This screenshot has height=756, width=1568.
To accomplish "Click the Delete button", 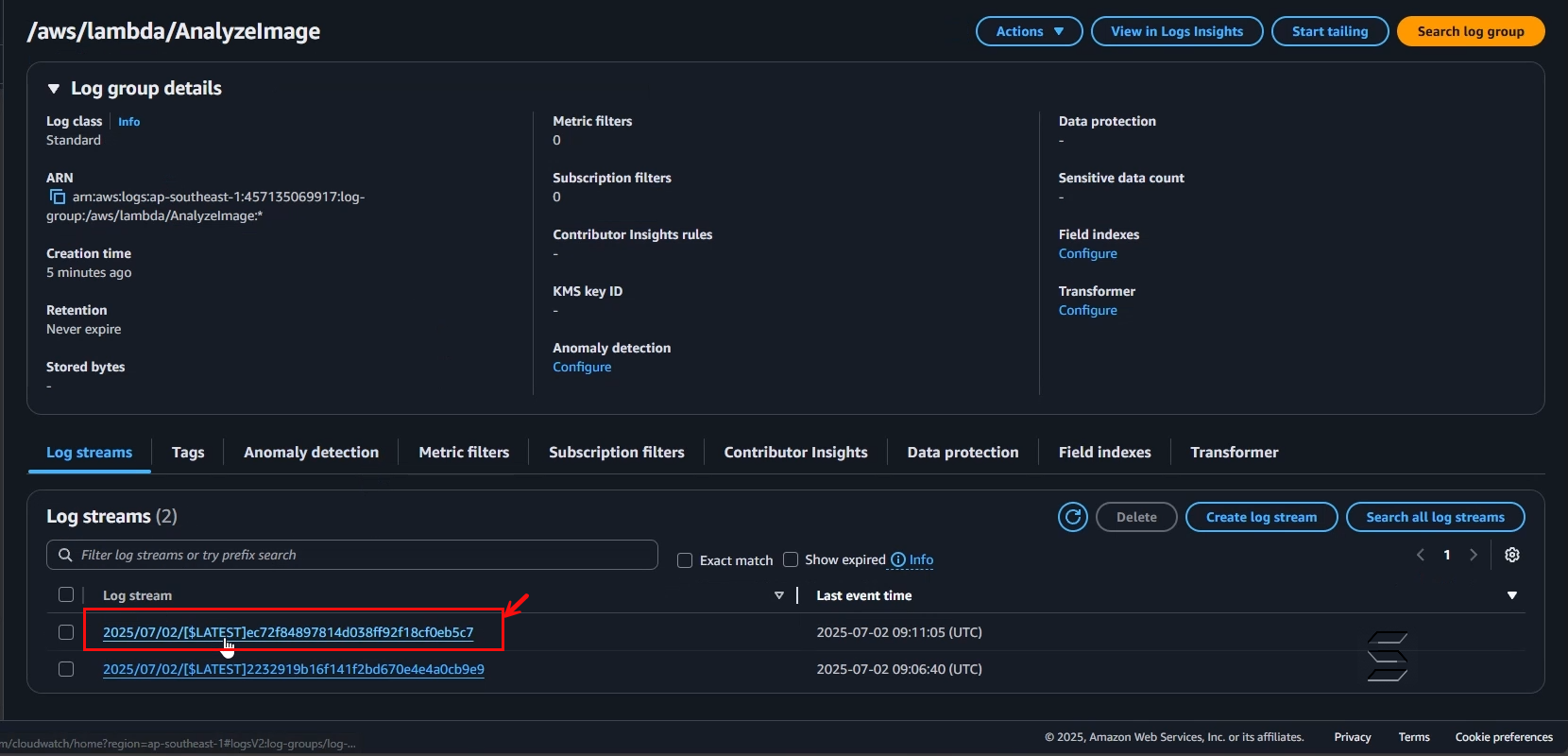I will (x=1136, y=517).
